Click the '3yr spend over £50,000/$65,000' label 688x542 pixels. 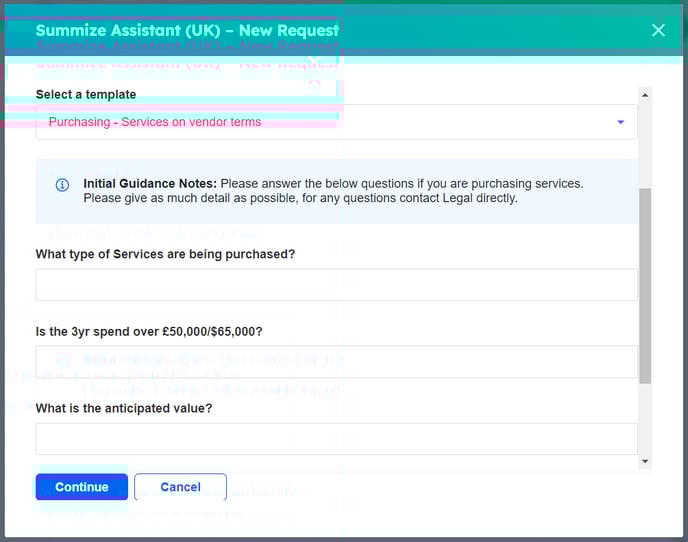click(149, 331)
